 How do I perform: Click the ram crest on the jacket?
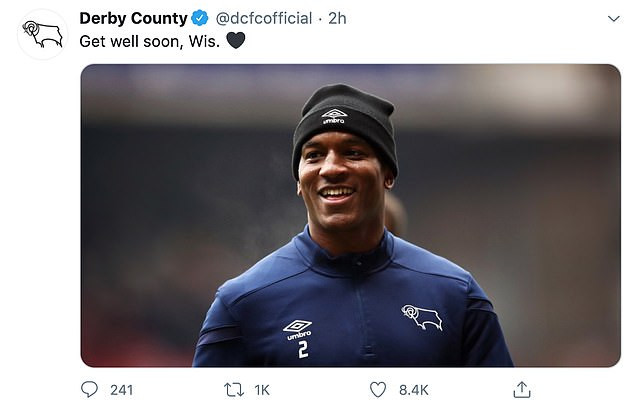click(422, 317)
